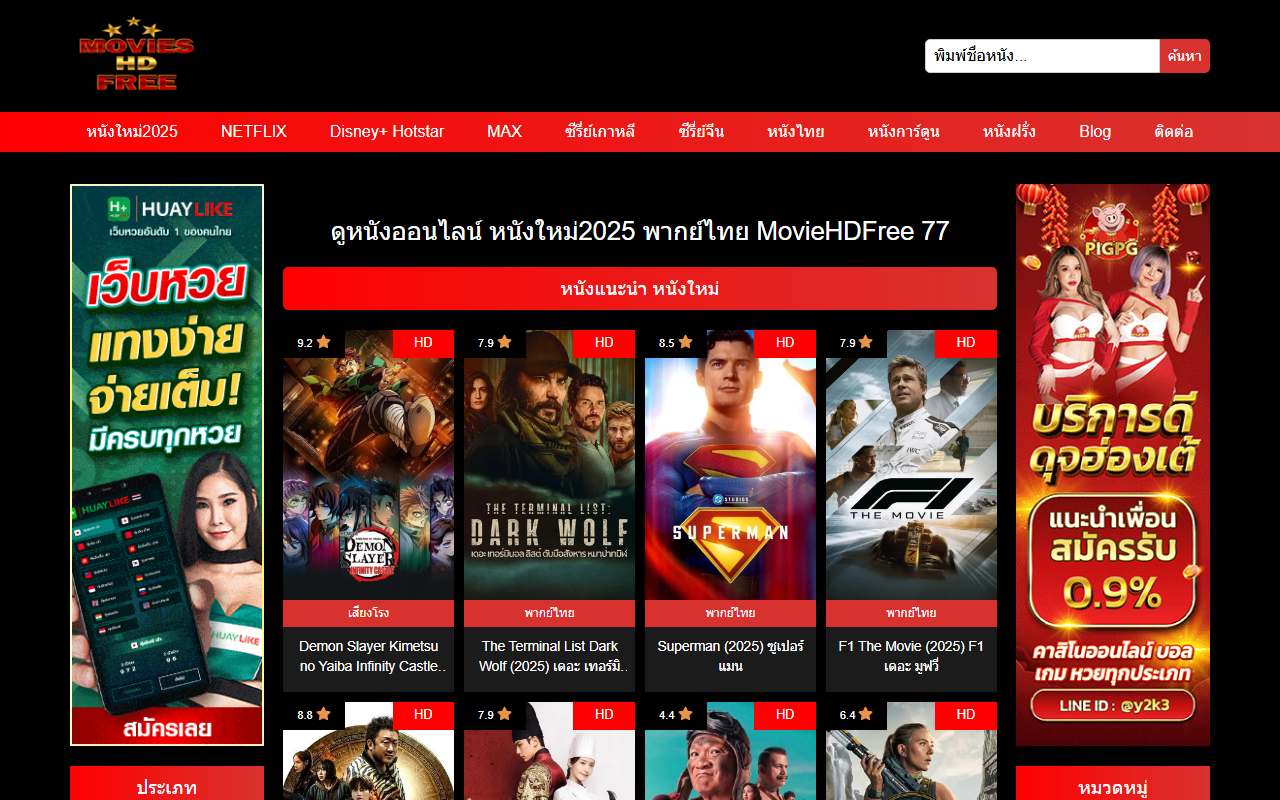Click the 7.9 star rating on F1 The Movie
Image resolution: width=1280 pixels, height=800 pixels.
(857, 343)
